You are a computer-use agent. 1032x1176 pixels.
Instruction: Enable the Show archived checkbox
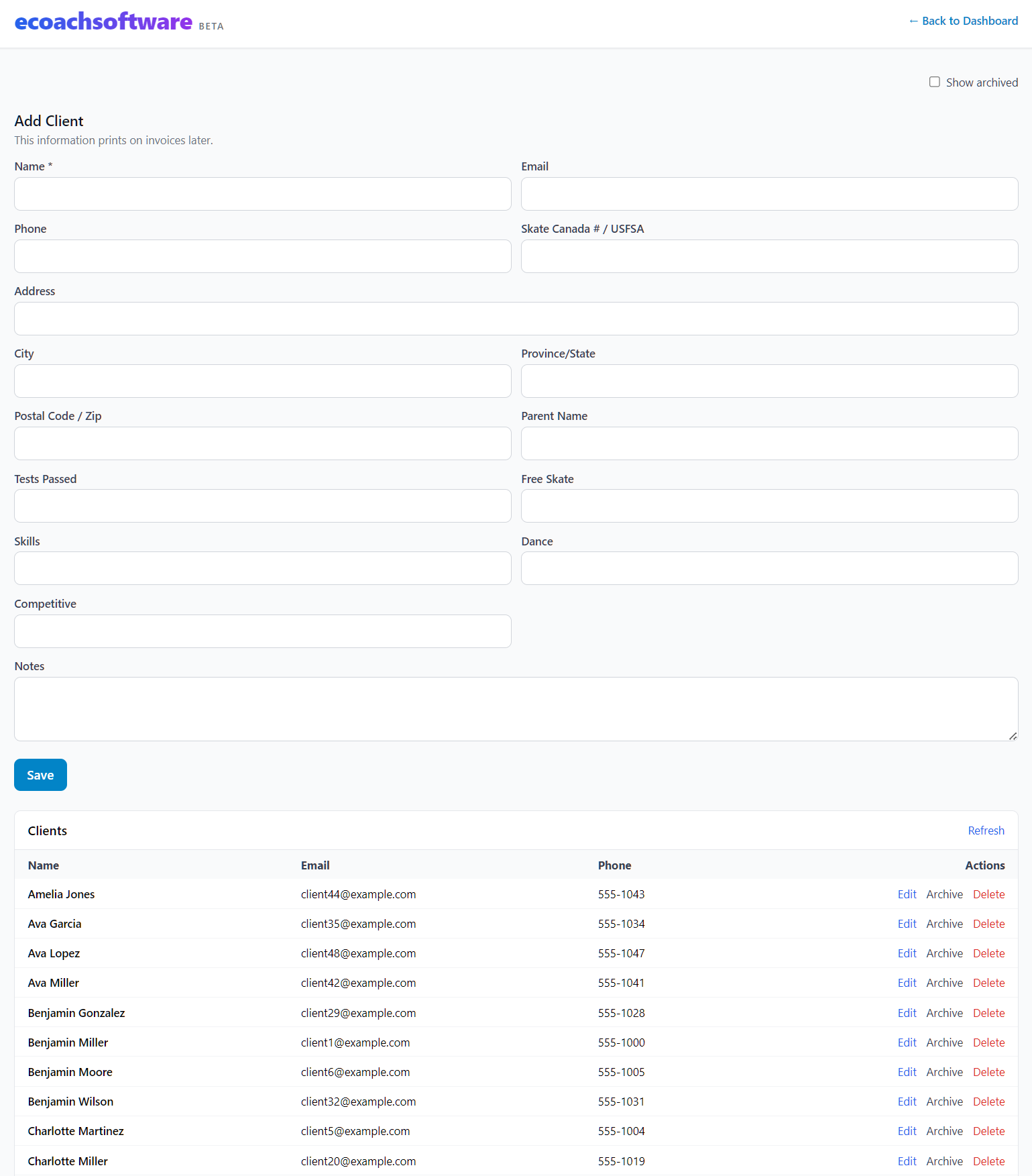tap(934, 82)
